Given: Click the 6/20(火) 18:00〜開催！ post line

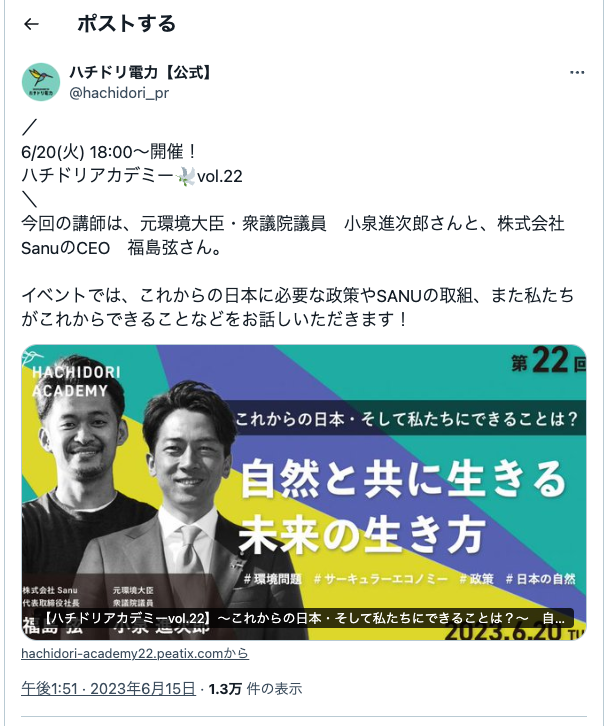Looking at the screenshot, I should pos(109,152).
